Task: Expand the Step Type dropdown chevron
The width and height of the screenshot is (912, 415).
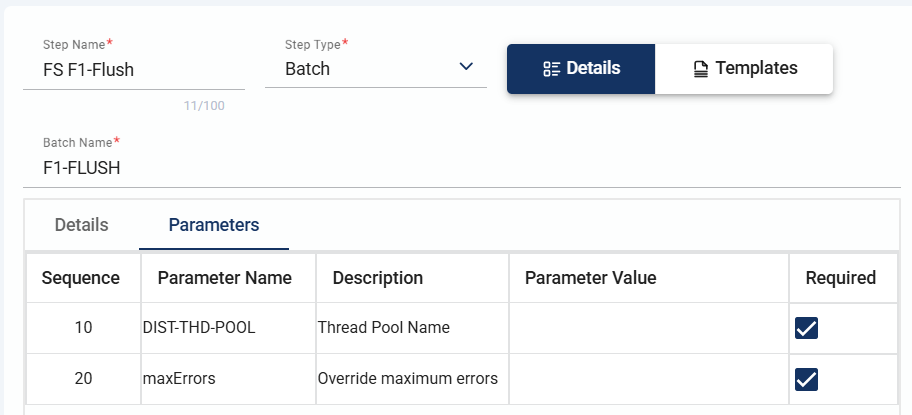Action: tap(466, 67)
